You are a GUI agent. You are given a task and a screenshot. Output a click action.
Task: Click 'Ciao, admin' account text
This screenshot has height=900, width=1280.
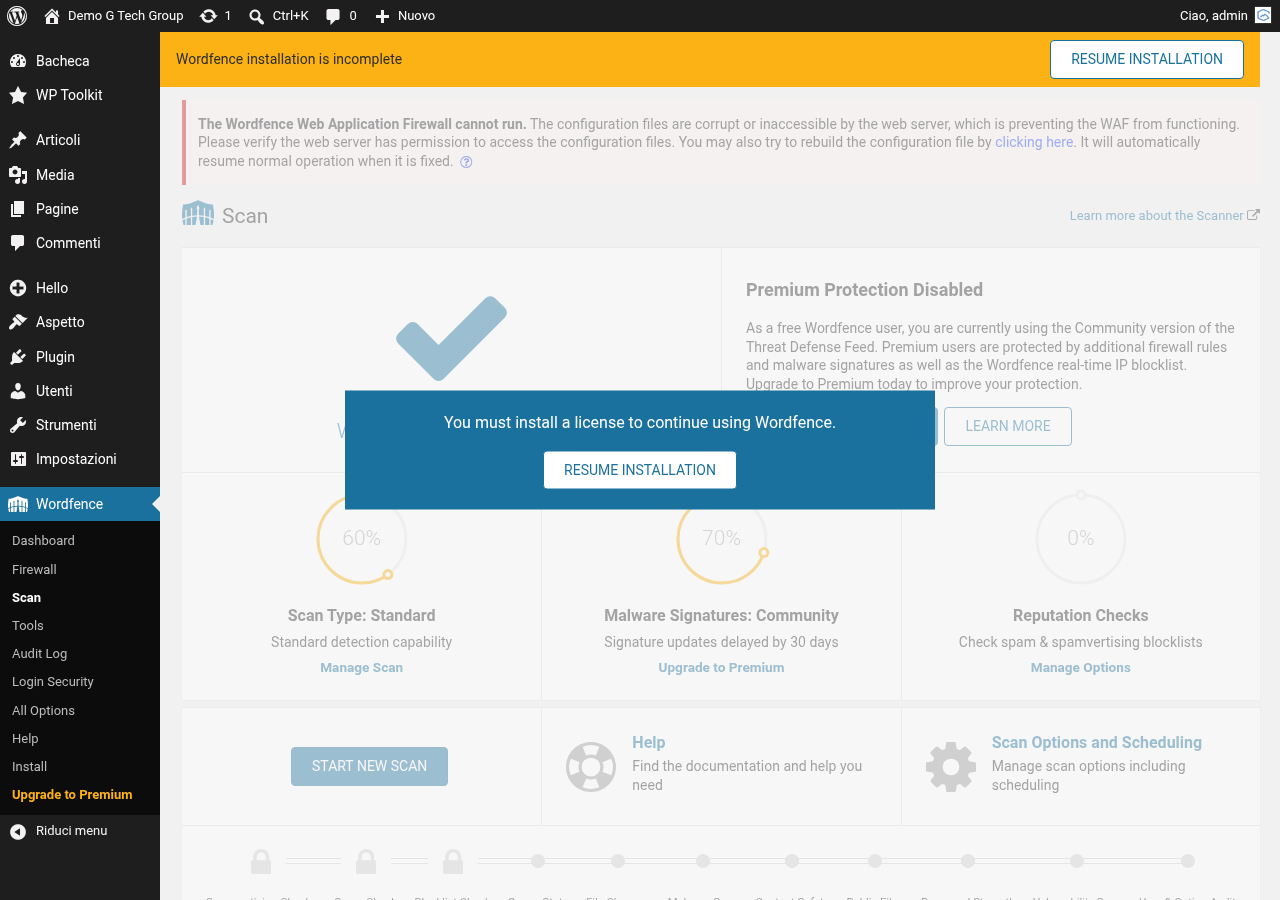click(1214, 16)
